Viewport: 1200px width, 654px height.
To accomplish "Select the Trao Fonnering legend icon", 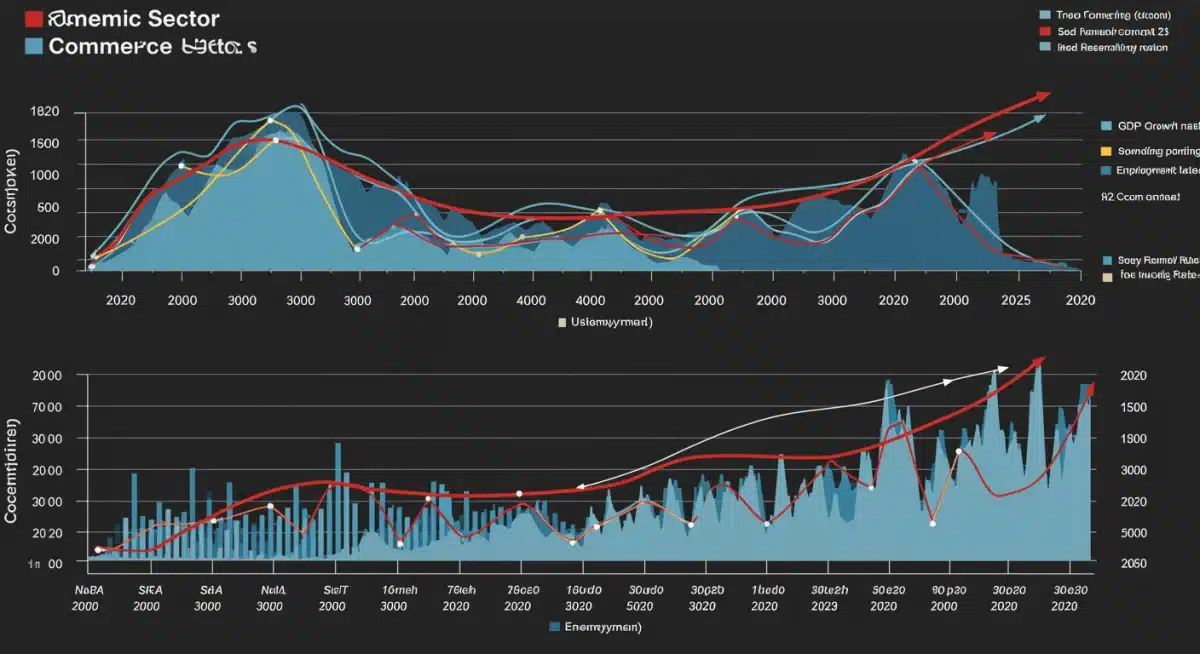I will 1043,14.
